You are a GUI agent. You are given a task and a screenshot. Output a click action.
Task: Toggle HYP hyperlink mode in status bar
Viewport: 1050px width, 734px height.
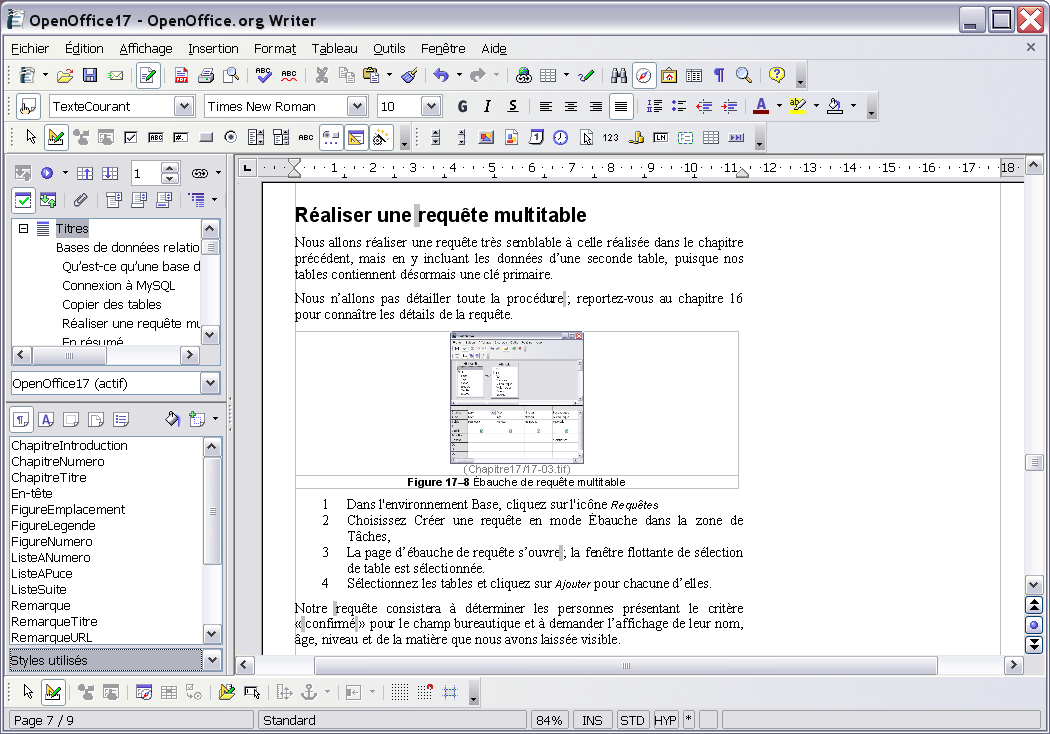coord(665,721)
